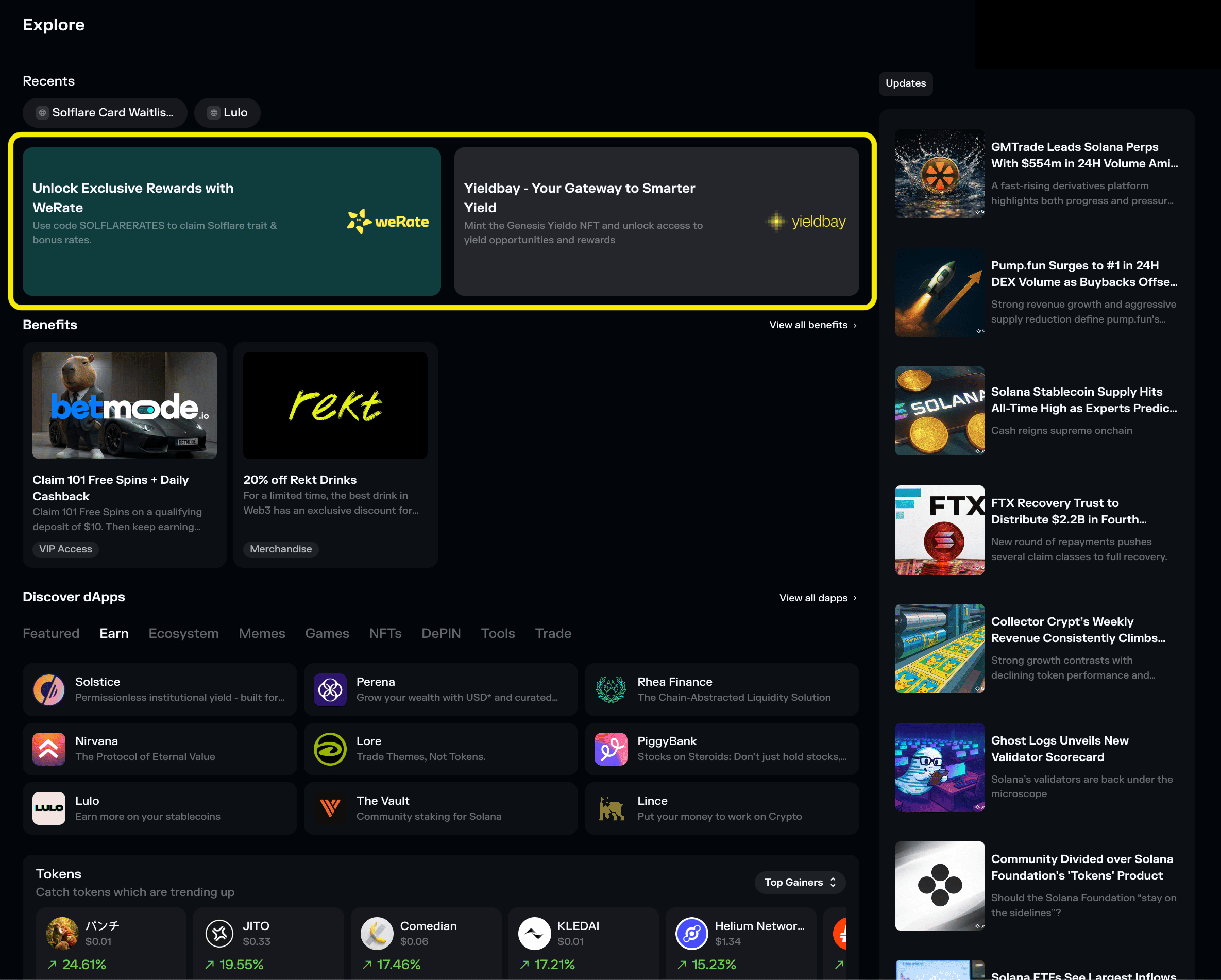Open the Solstice dApp icon

pos(49,689)
